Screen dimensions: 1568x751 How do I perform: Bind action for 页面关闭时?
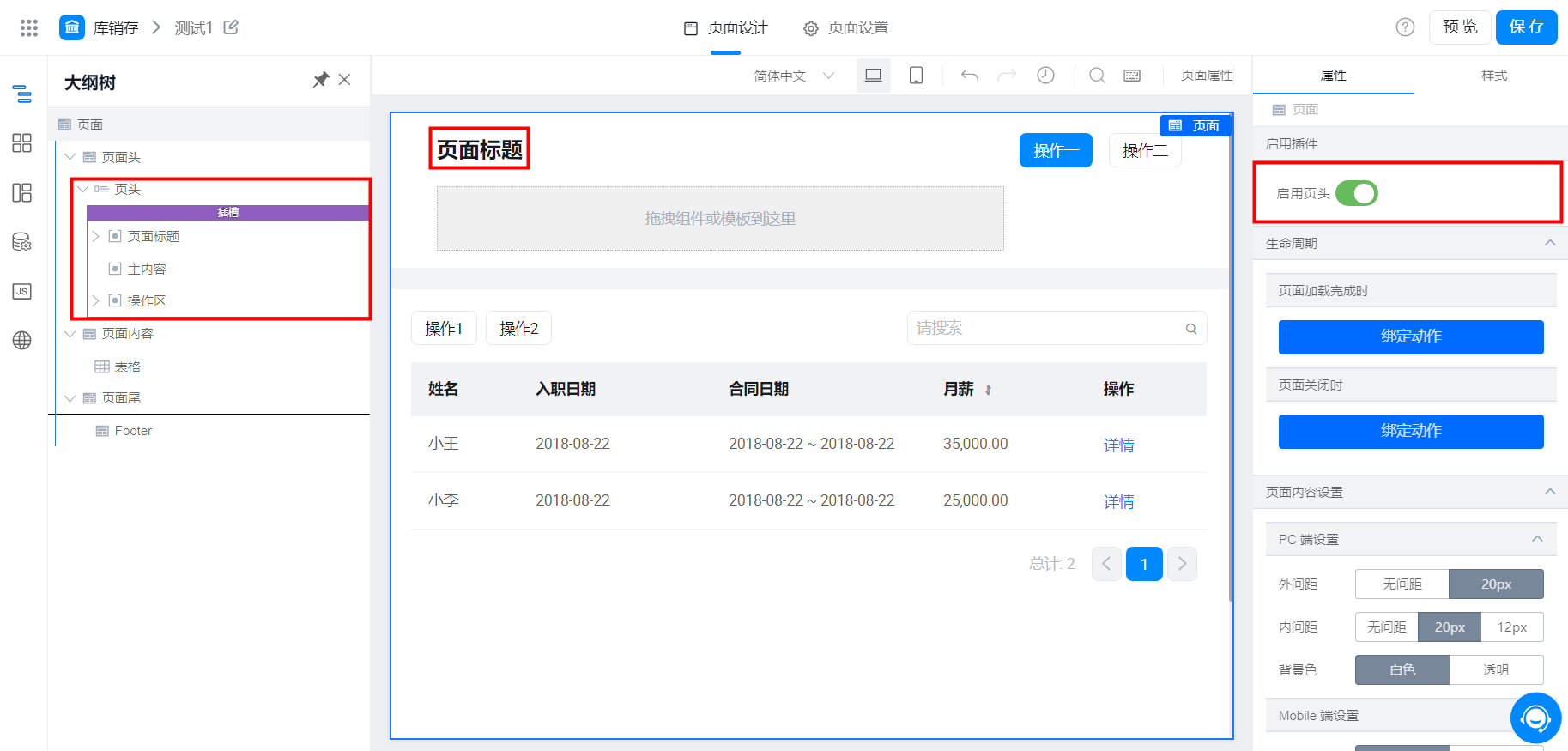click(x=1411, y=431)
